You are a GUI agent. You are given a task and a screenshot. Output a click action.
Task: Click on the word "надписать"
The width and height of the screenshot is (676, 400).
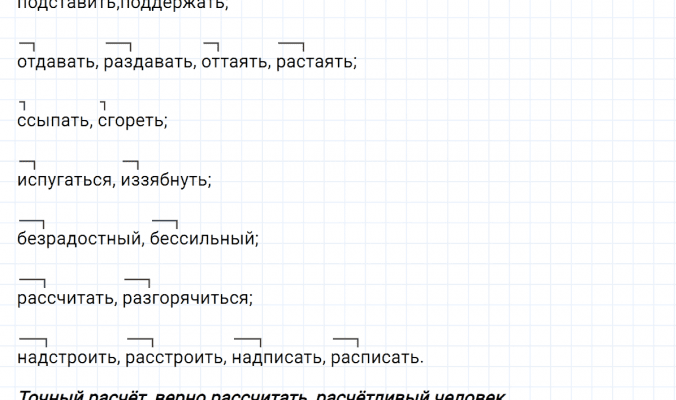pyautogui.click(x=275, y=357)
